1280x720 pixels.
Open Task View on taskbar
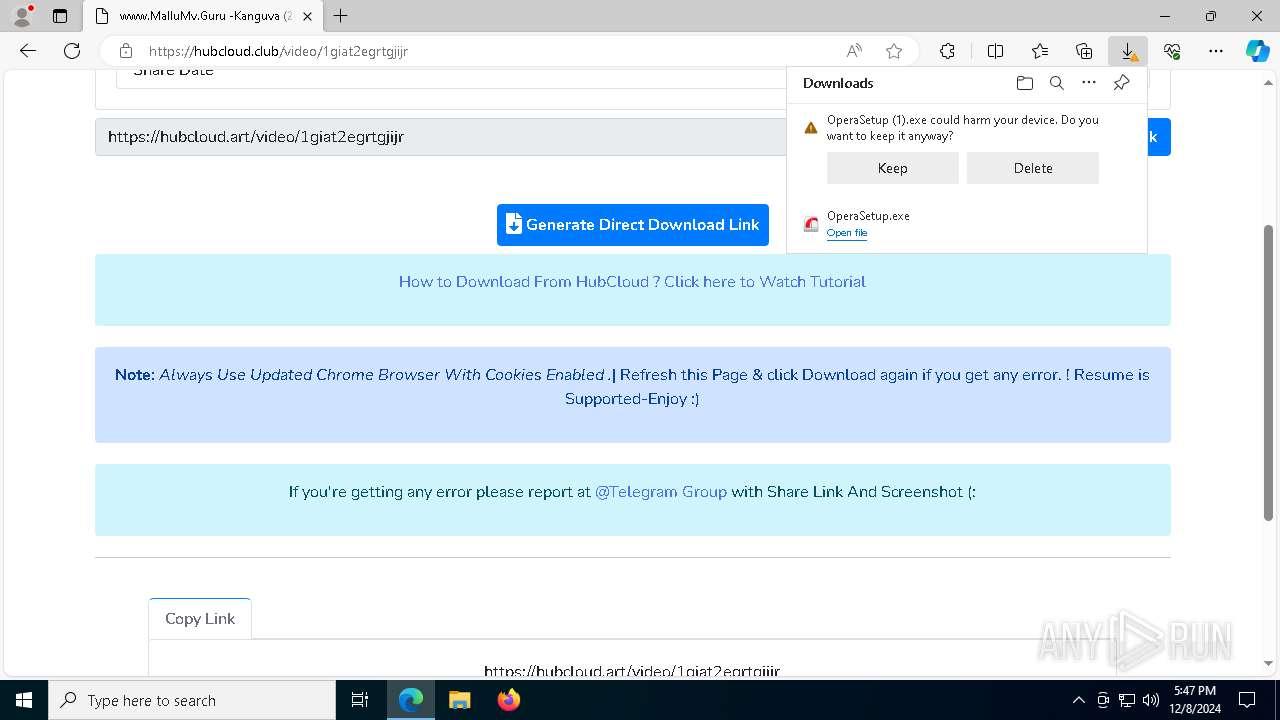coord(360,700)
